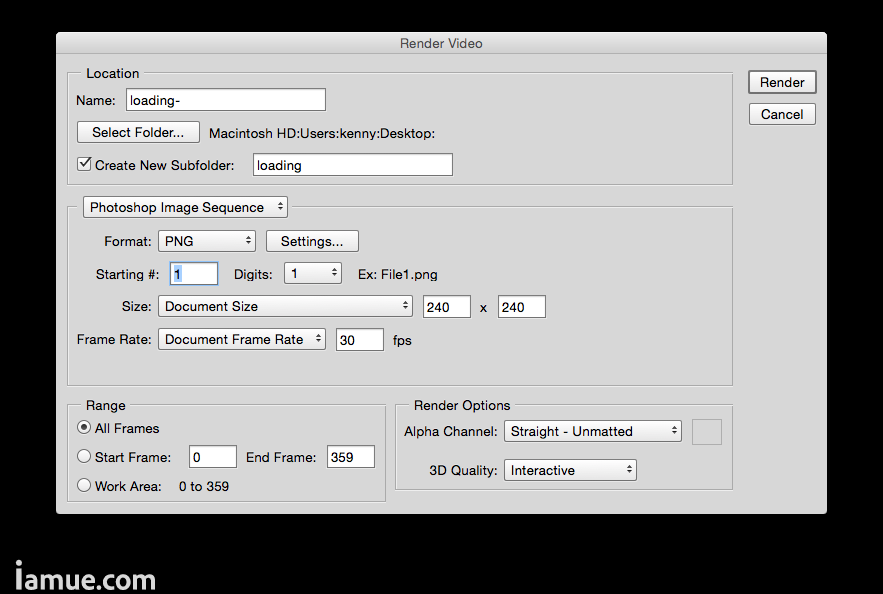
Task: Focus the Name field containing loading-
Action: (226, 100)
